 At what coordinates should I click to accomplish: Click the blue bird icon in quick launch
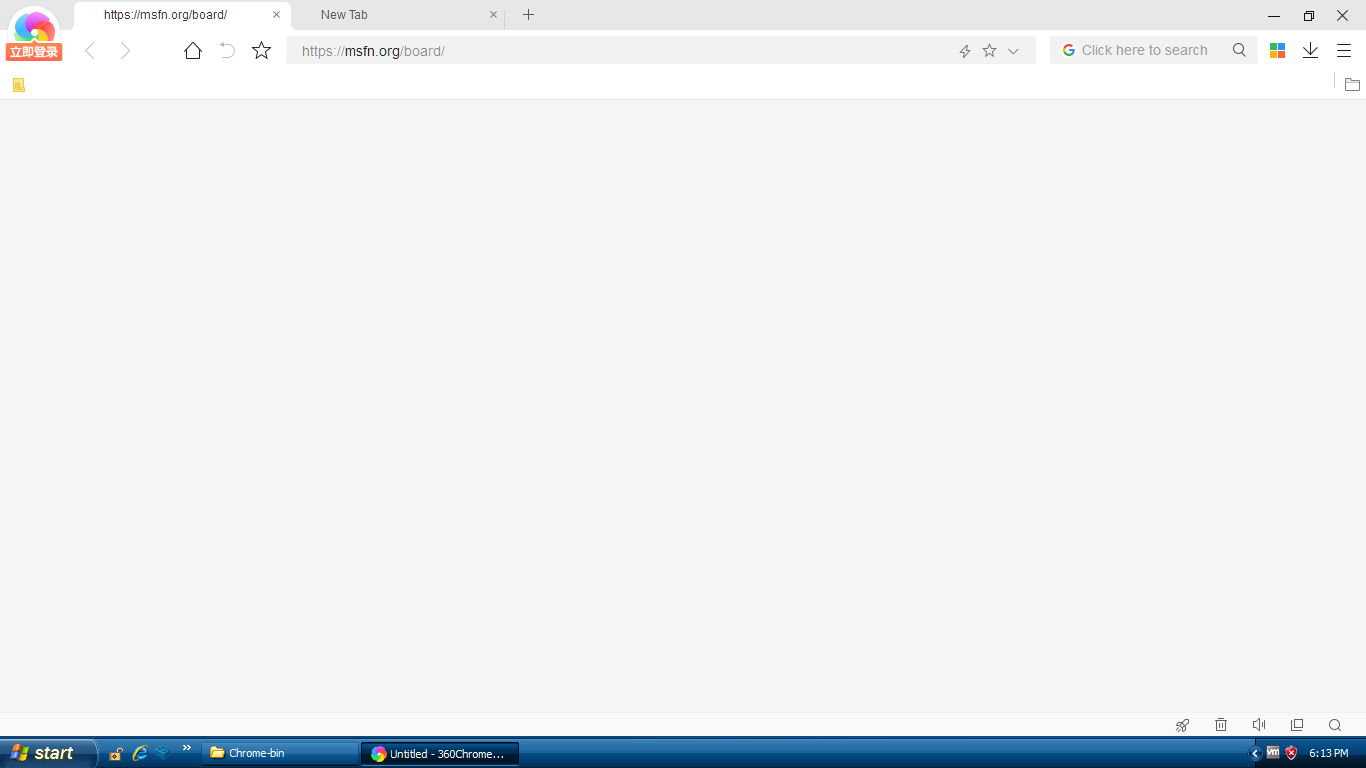(x=163, y=752)
